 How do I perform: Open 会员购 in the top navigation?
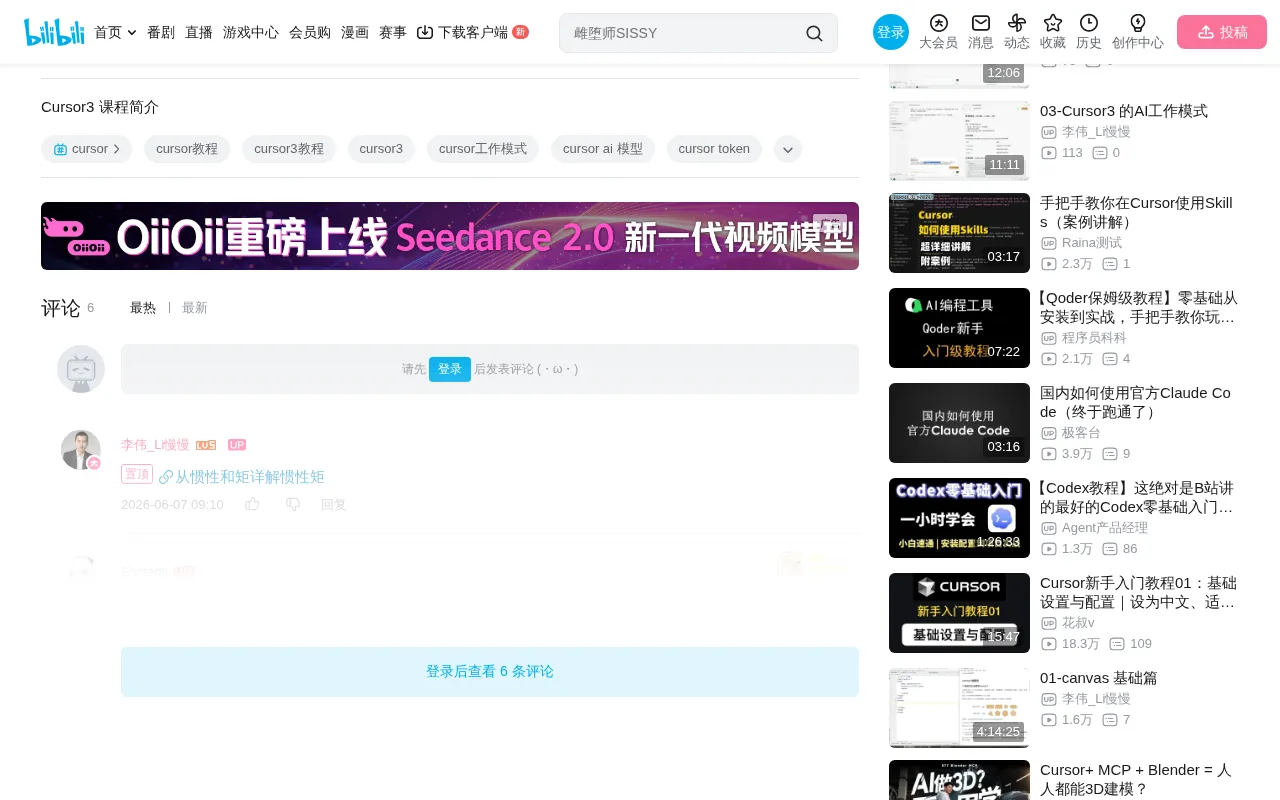coord(310,32)
